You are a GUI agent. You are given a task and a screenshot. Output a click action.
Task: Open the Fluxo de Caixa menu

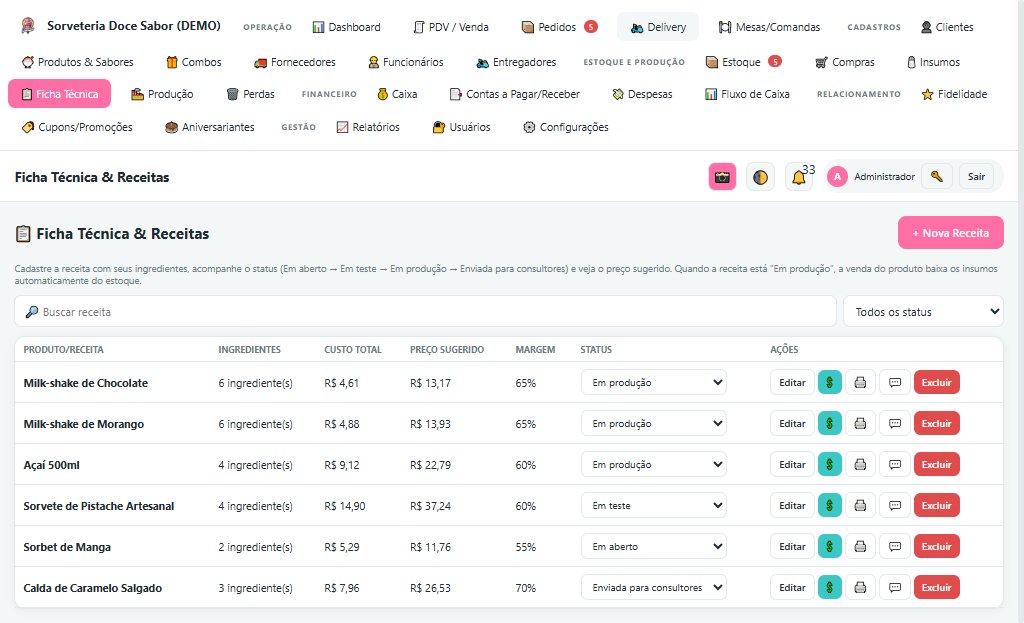[747, 94]
